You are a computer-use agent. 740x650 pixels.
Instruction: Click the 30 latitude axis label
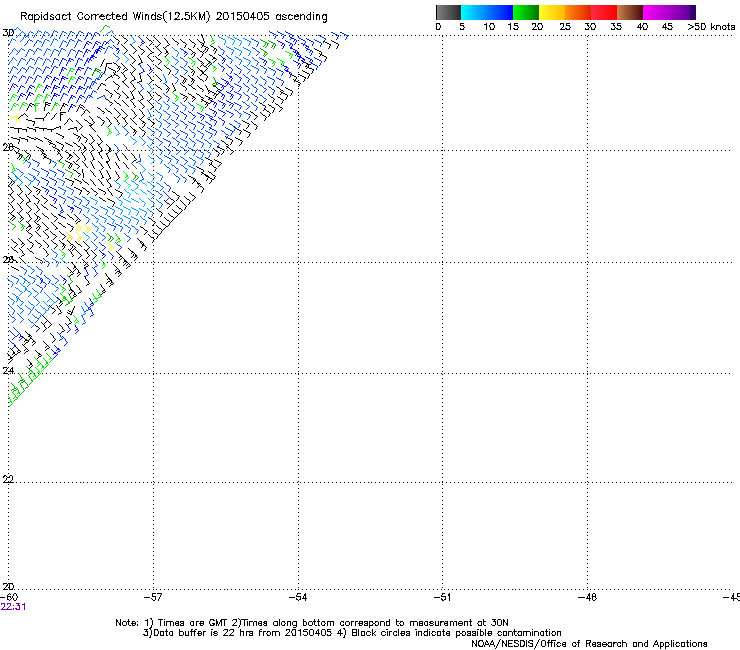tap(8, 33)
